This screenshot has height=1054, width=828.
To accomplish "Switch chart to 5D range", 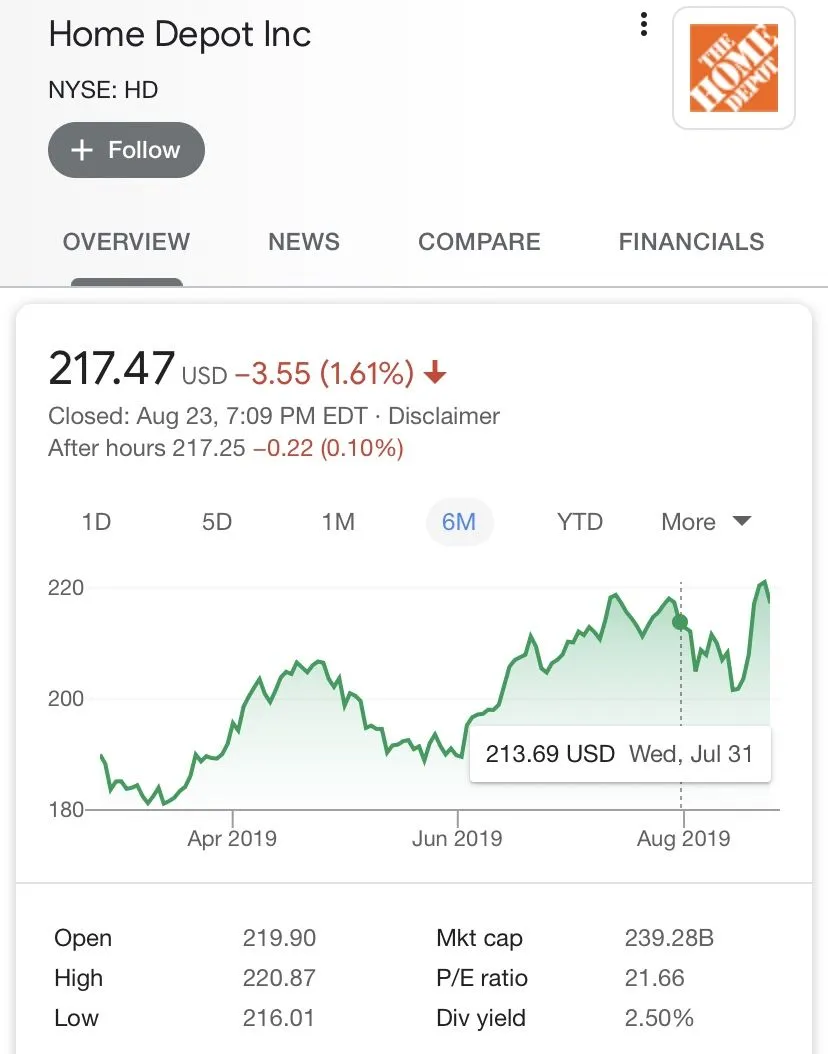I will (x=217, y=522).
